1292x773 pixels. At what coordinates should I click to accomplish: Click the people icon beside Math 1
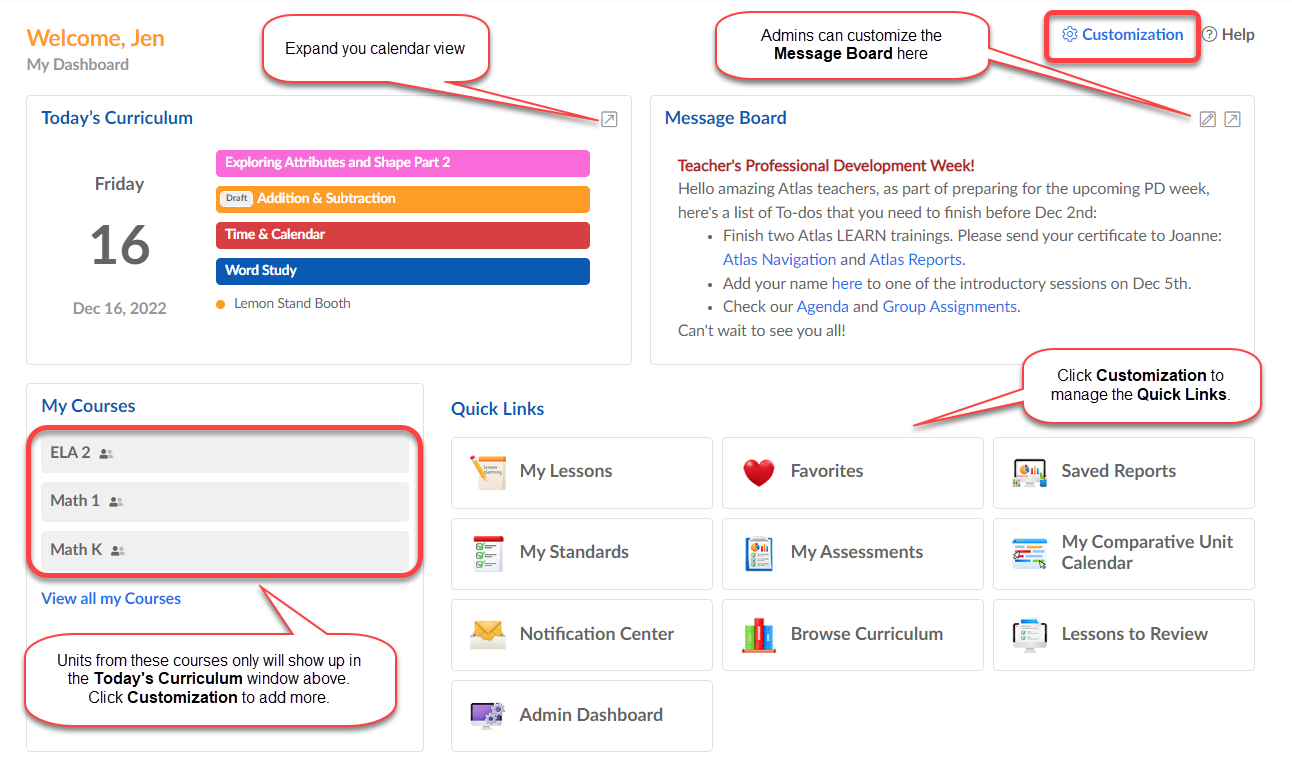[x=116, y=502]
